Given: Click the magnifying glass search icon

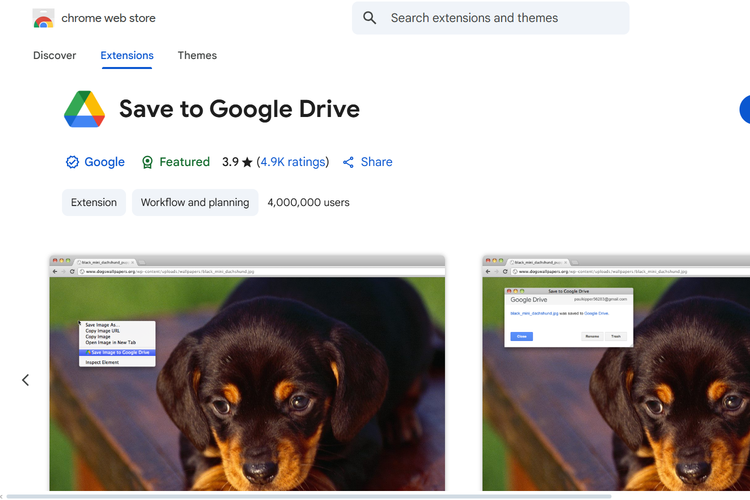Looking at the screenshot, I should 369,18.
